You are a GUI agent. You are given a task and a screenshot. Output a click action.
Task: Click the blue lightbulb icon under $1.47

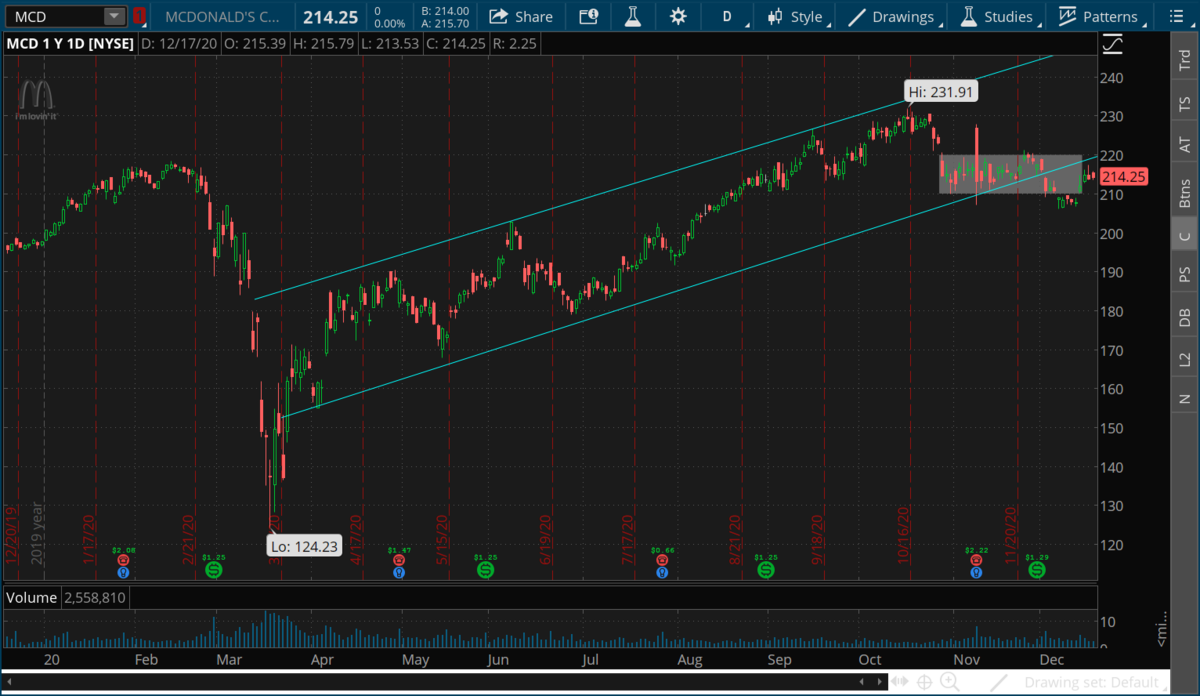point(398,573)
